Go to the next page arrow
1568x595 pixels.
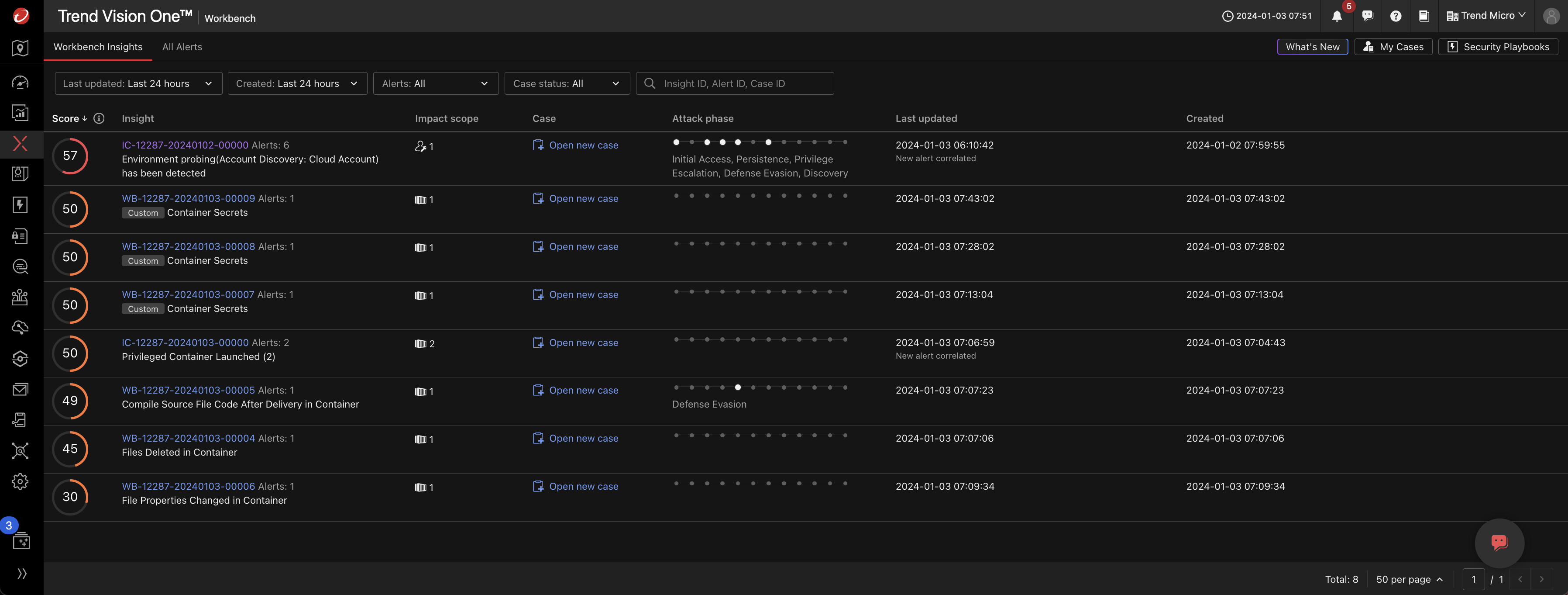click(1541, 579)
